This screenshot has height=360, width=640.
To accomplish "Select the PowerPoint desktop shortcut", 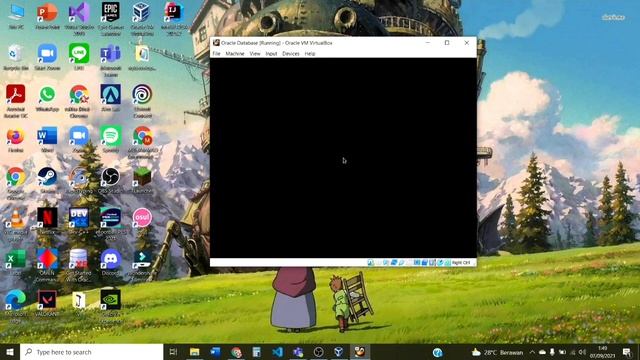I will (47, 17).
